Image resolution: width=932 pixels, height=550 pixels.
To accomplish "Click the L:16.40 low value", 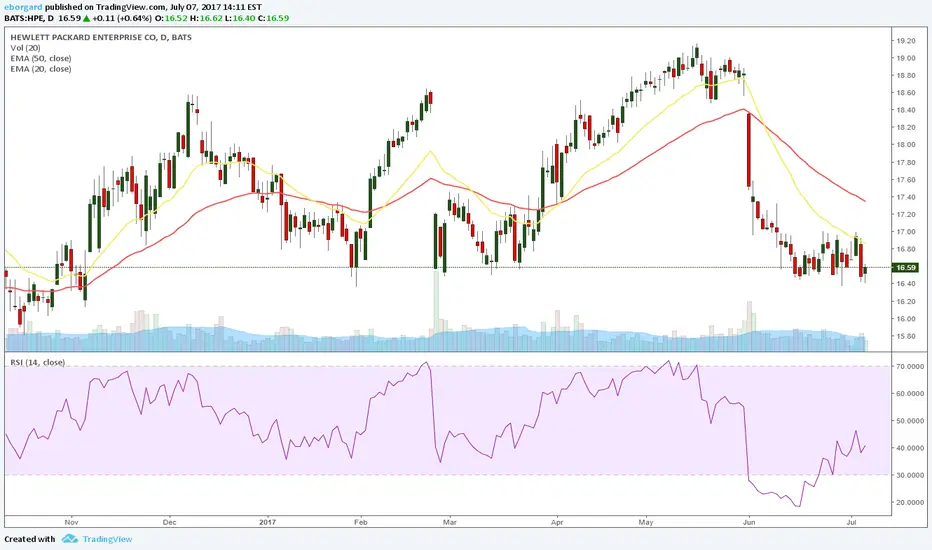I will pyautogui.click(x=240, y=18).
